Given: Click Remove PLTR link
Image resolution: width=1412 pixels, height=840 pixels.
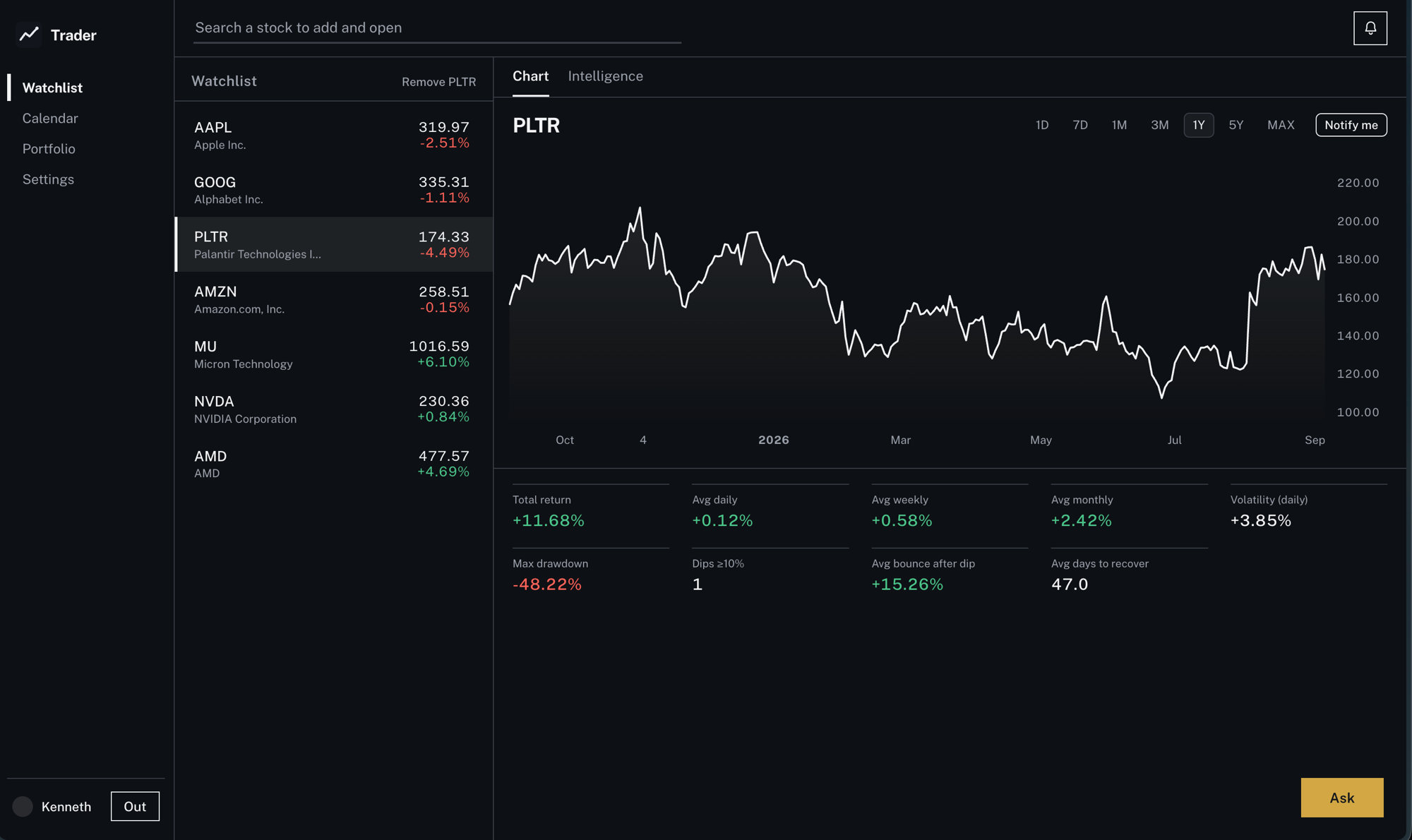Looking at the screenshot, I should tap(438, 82).
